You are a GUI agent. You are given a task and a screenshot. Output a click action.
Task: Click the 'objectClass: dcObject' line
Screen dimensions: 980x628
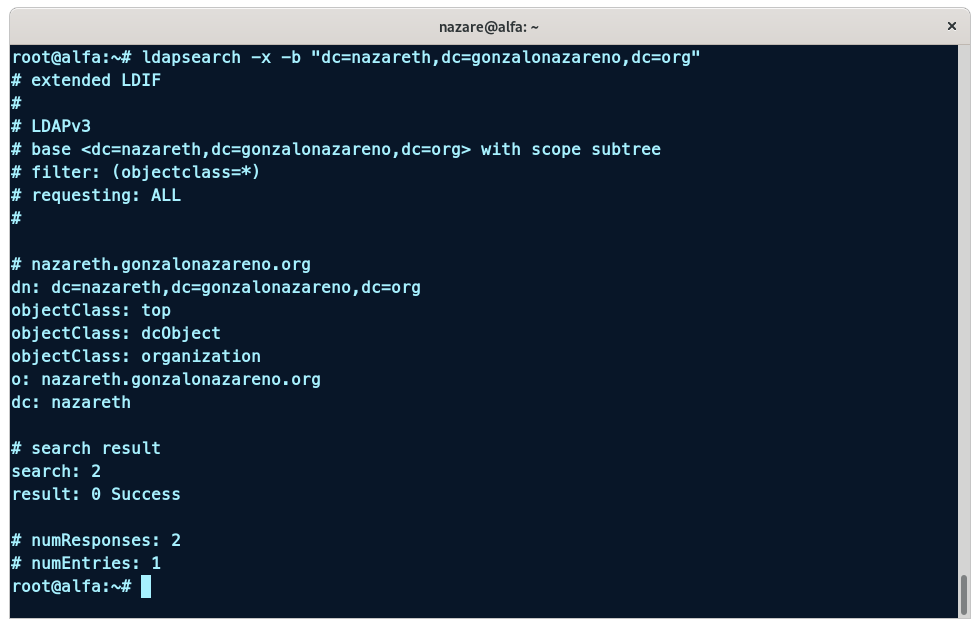pos(116,333)
